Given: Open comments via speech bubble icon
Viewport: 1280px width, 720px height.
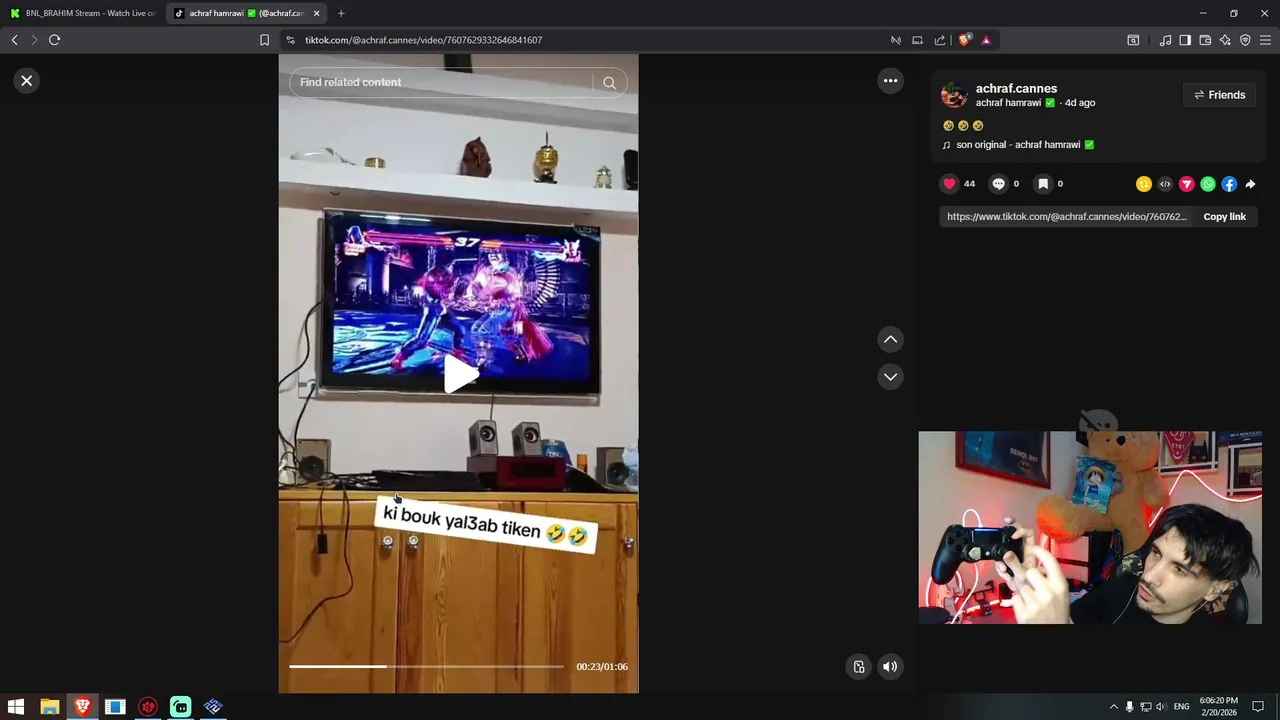Looking at the screenshot, I should pos(998,184).
